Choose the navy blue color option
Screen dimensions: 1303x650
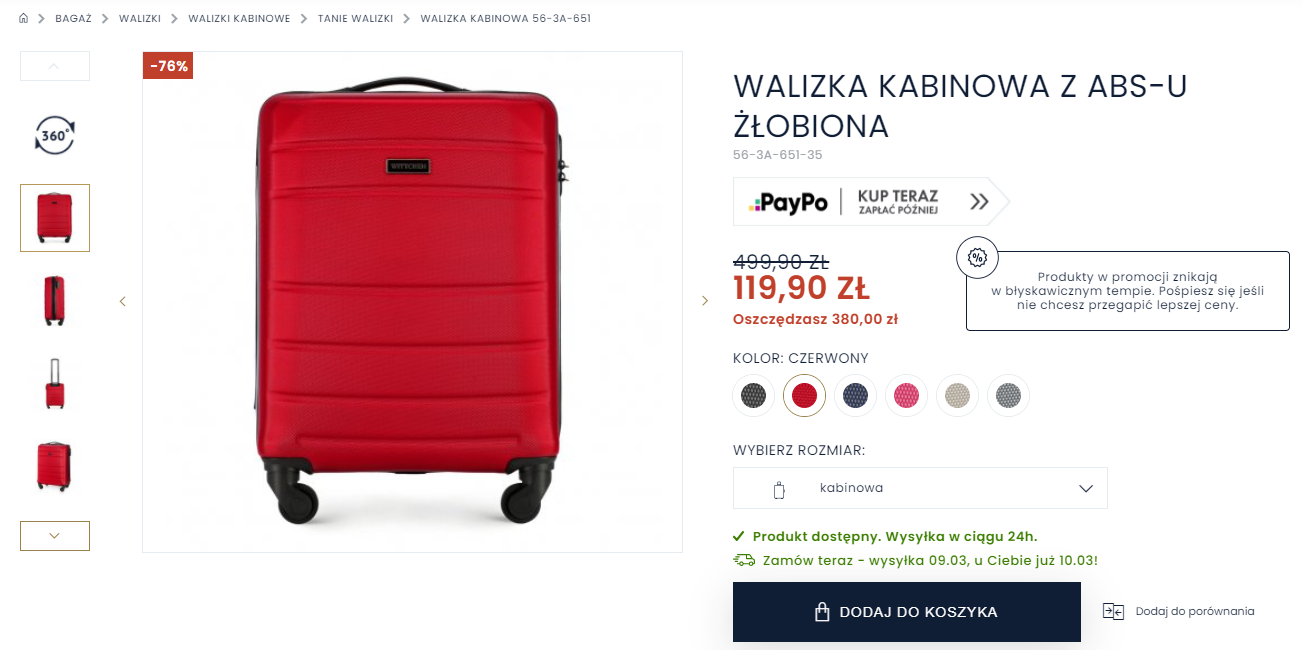[x=855, y=396]
